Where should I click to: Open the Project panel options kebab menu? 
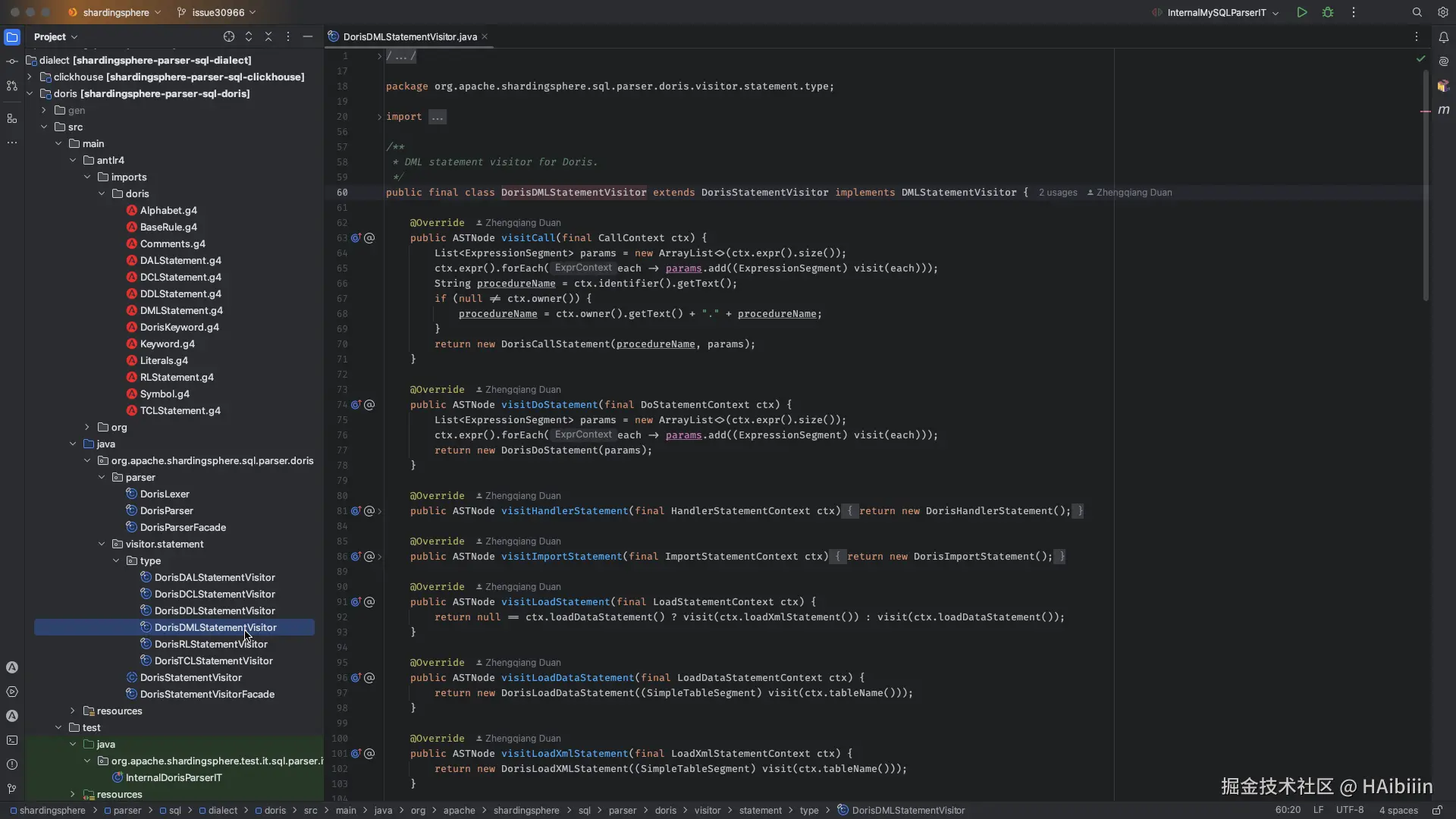click(288, 36)
